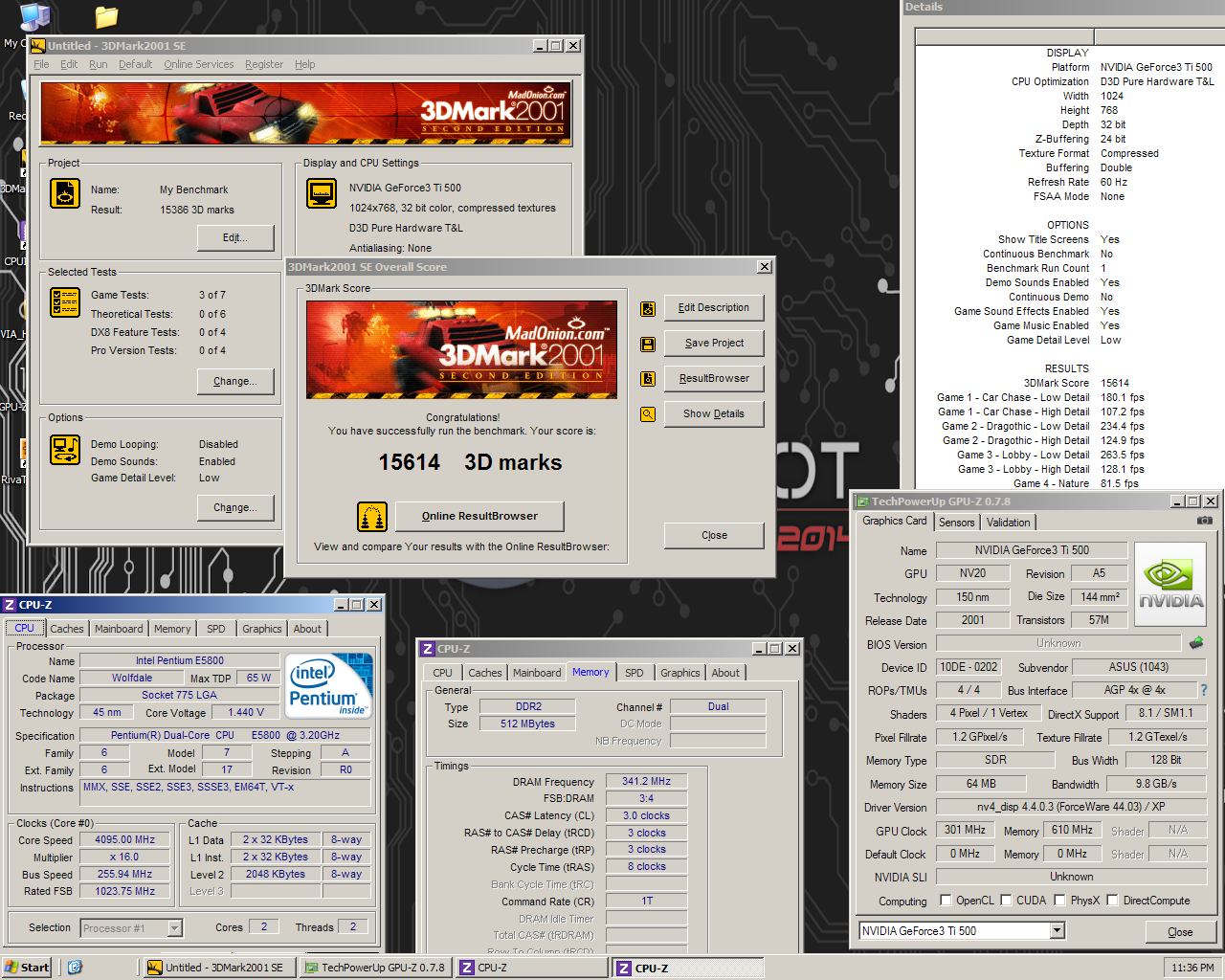Click the DRAM Frequency 341.2 MHz field

click(x=646, y=782)
